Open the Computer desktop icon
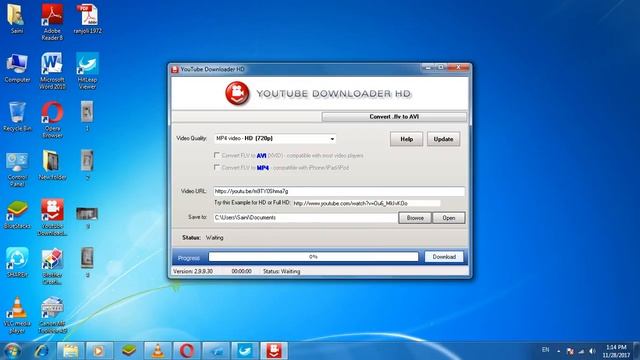Screen dimensions: 640x360 click(x=17, y=68)
